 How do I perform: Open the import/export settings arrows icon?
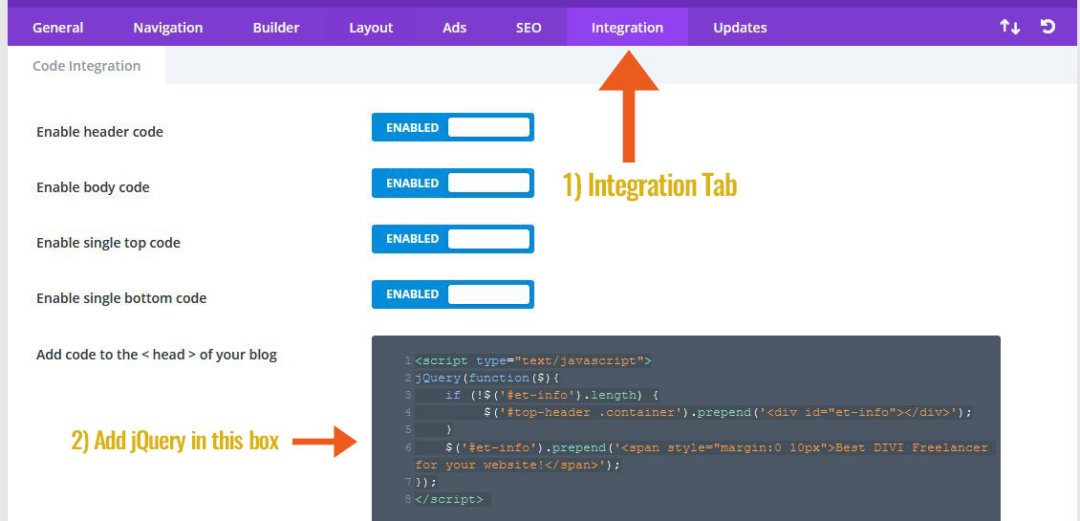click(1010, 28)
